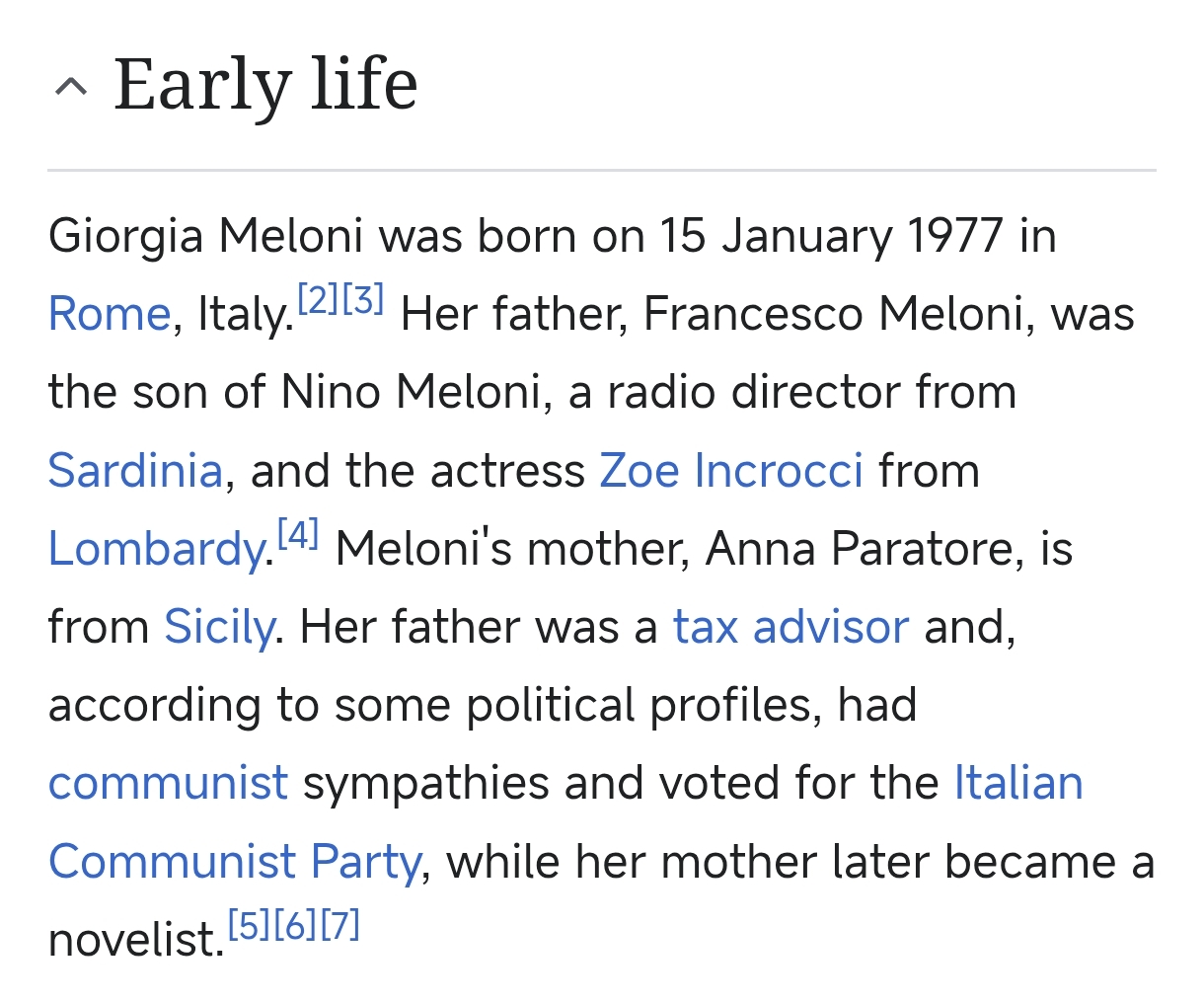
Task: Click the word novelist in the text
Action: click(x=132, y=941)
